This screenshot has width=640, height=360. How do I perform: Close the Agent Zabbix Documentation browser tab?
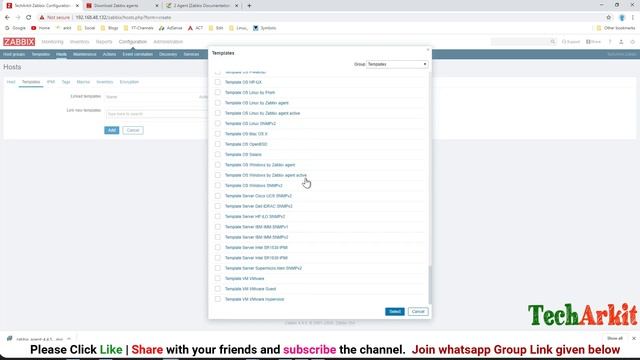237,6
